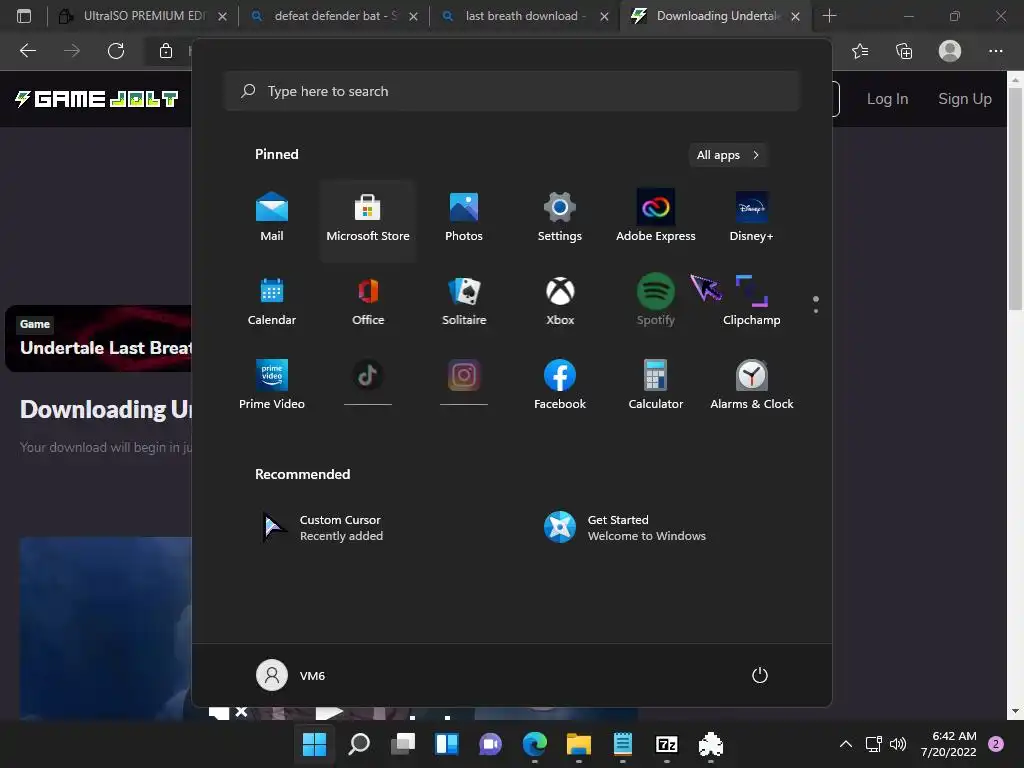Expand the All apps list

tap(728, 155)
